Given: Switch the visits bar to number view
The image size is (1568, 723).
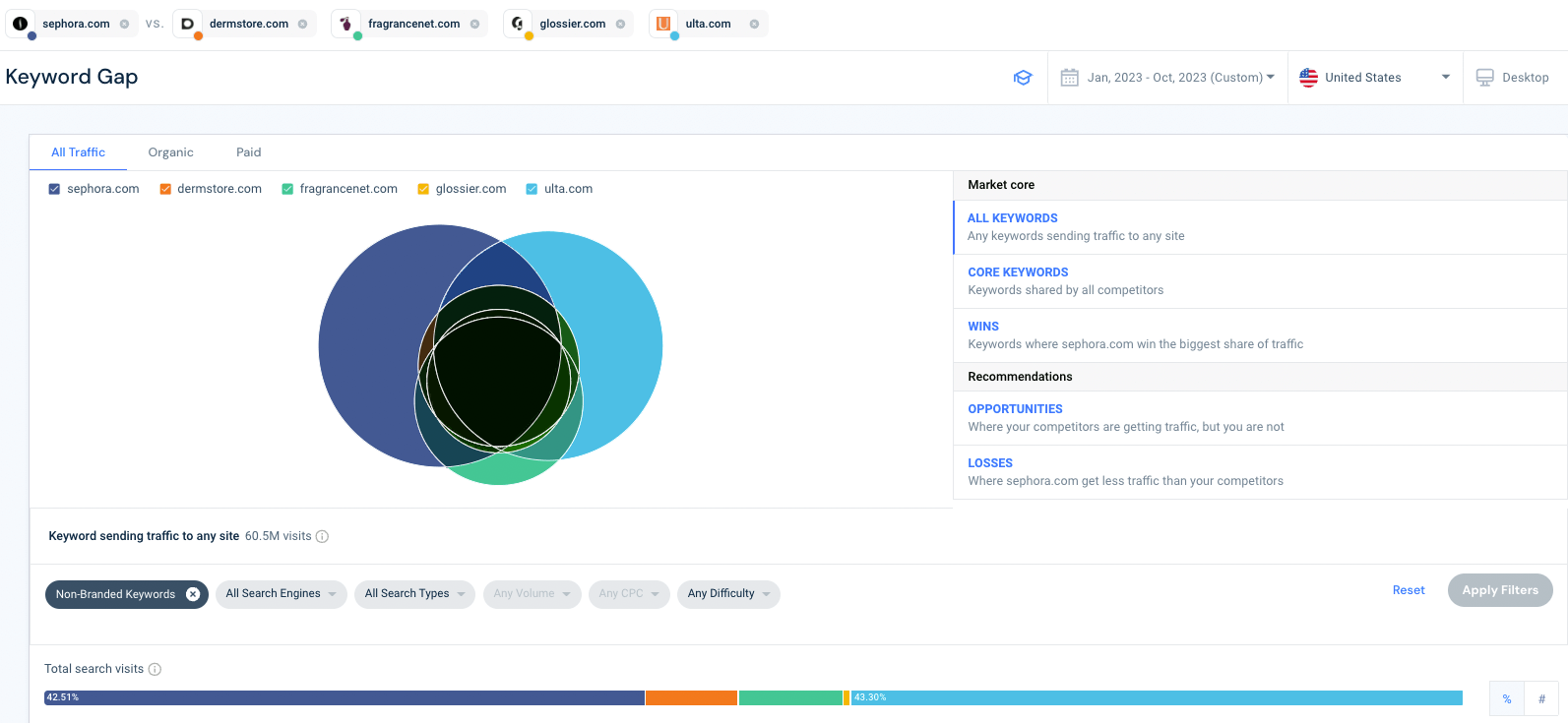Looking at the screenshot, I should coord(1541,698).
